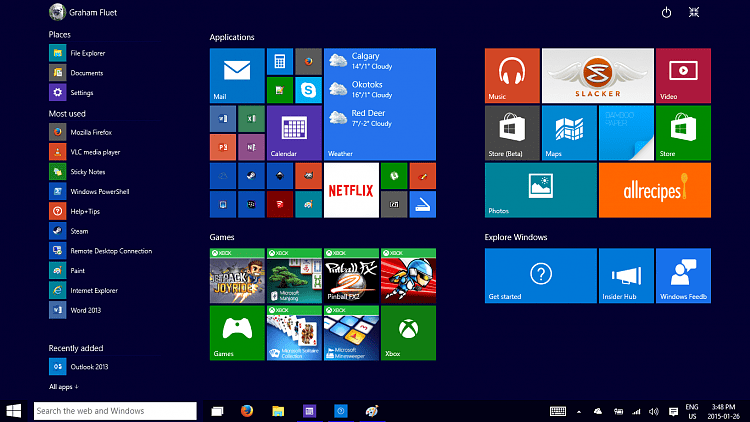Open the Maps tile
Screen dimensions: 750x422
click(x=569, y=133)
